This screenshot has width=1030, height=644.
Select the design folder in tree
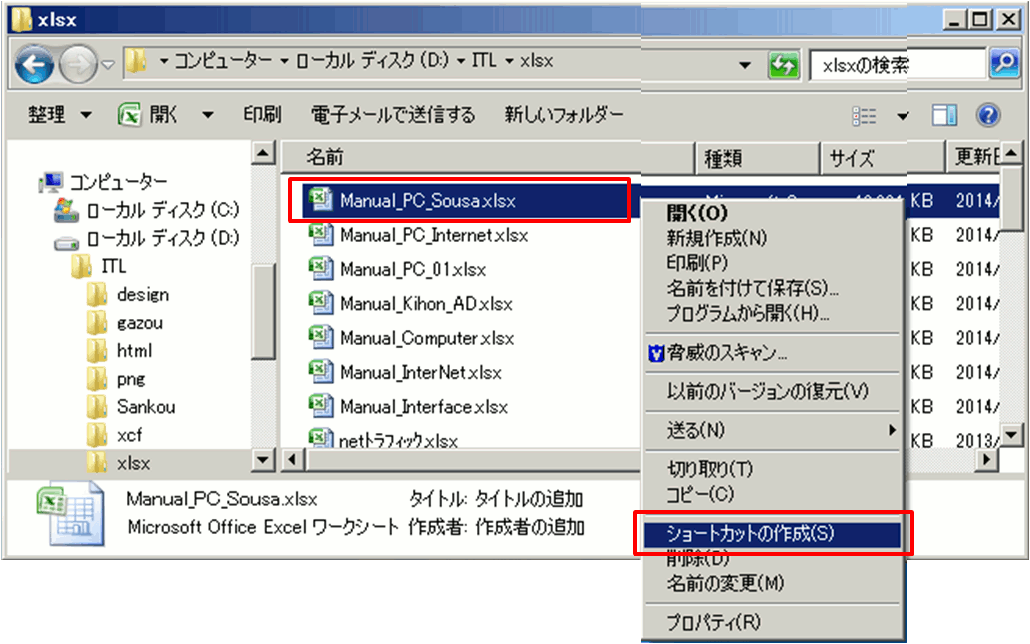point(142,294)
